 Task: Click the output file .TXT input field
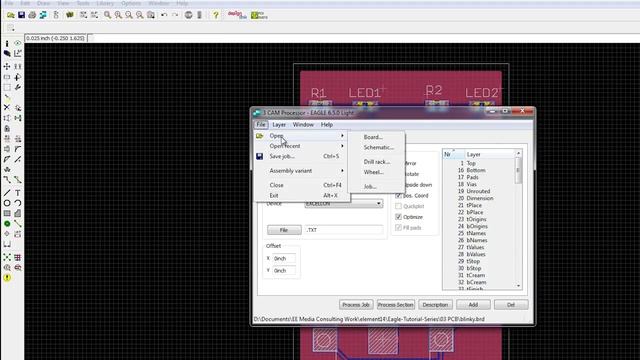pos(344,230)
